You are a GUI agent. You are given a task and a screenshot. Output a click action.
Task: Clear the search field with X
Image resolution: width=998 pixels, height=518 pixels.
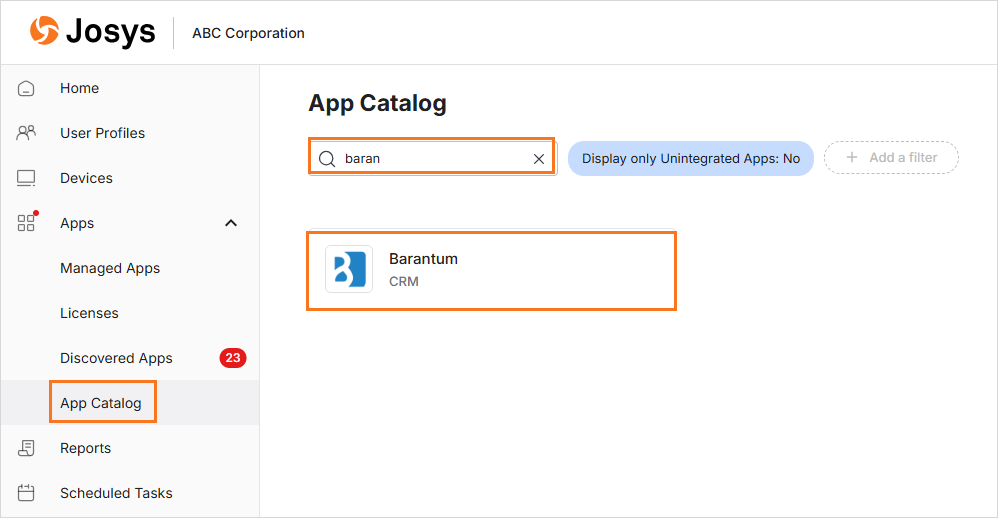coord(538,158)
